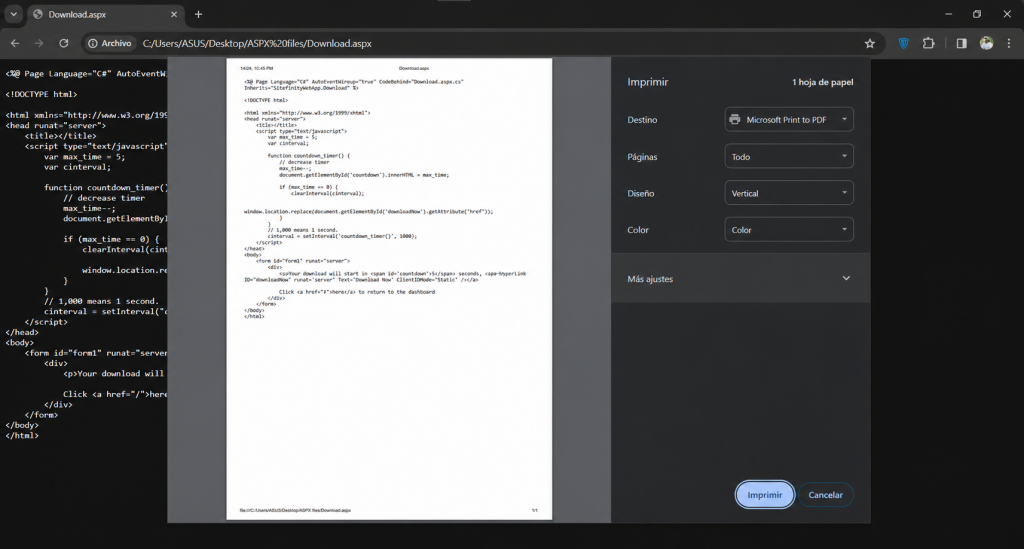Open the Destino printer dropdown

pos(788,119)
